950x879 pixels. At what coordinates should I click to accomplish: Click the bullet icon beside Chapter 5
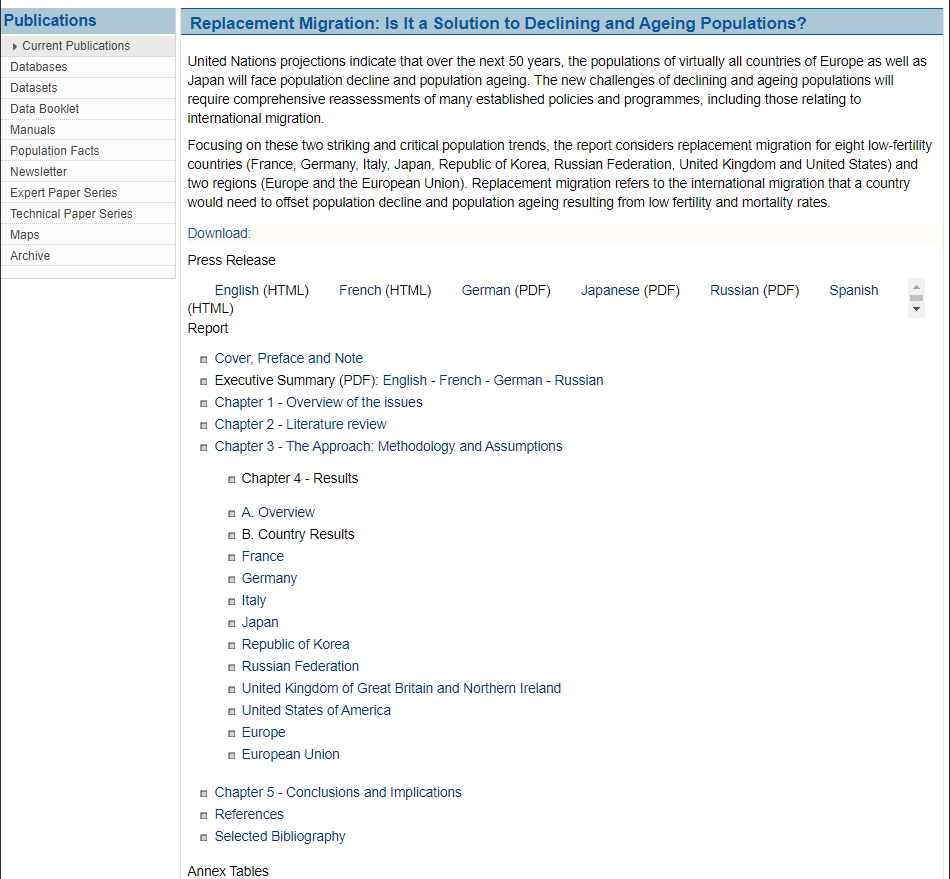coord(204,793)
